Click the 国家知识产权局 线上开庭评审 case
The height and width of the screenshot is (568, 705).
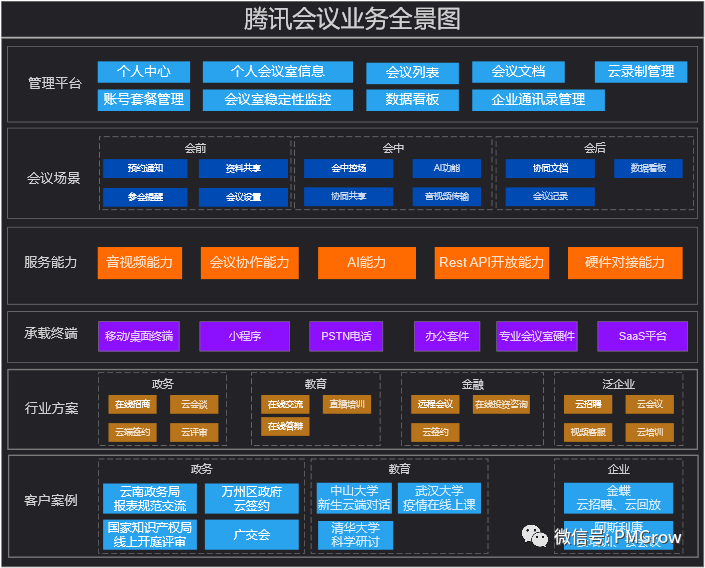[x=150, y=535]
